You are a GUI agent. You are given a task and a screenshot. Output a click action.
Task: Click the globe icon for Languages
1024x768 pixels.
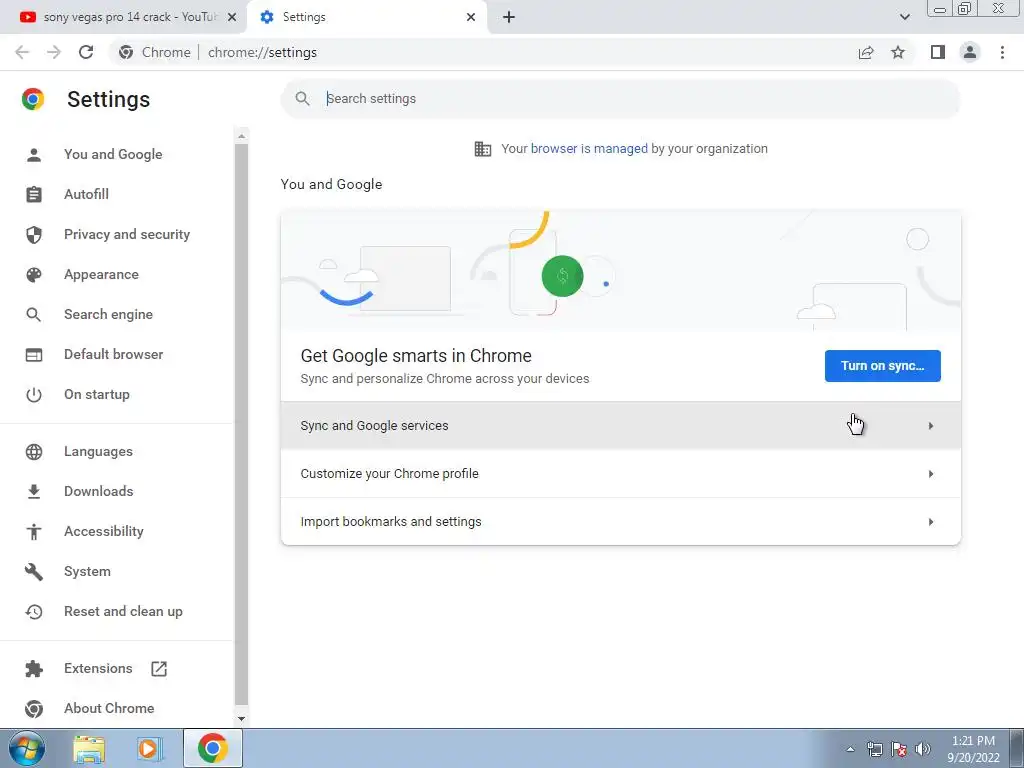click(33, 451)
